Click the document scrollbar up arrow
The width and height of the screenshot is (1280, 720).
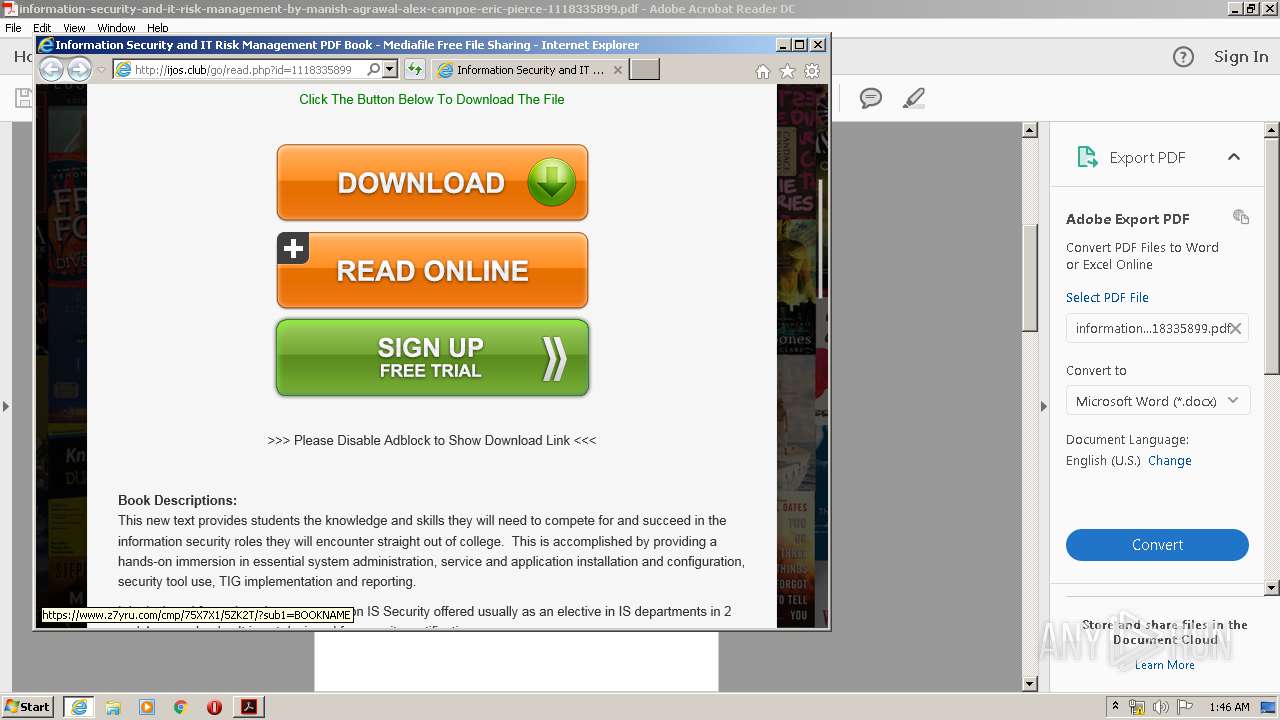[x=1030, y=131]
